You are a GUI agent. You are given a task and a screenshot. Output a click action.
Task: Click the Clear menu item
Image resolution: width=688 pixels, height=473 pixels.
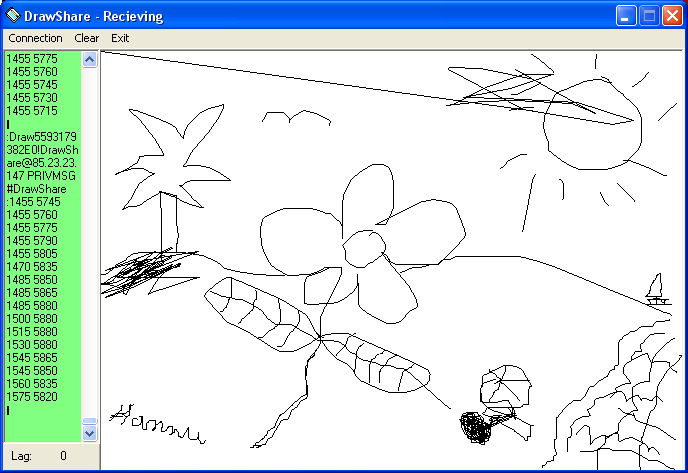point(87,38)
